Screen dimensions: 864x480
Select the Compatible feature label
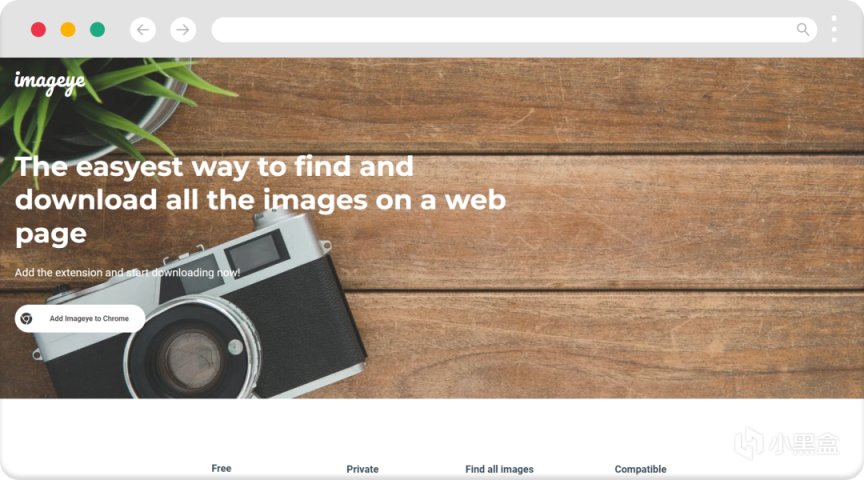point(640,470)
